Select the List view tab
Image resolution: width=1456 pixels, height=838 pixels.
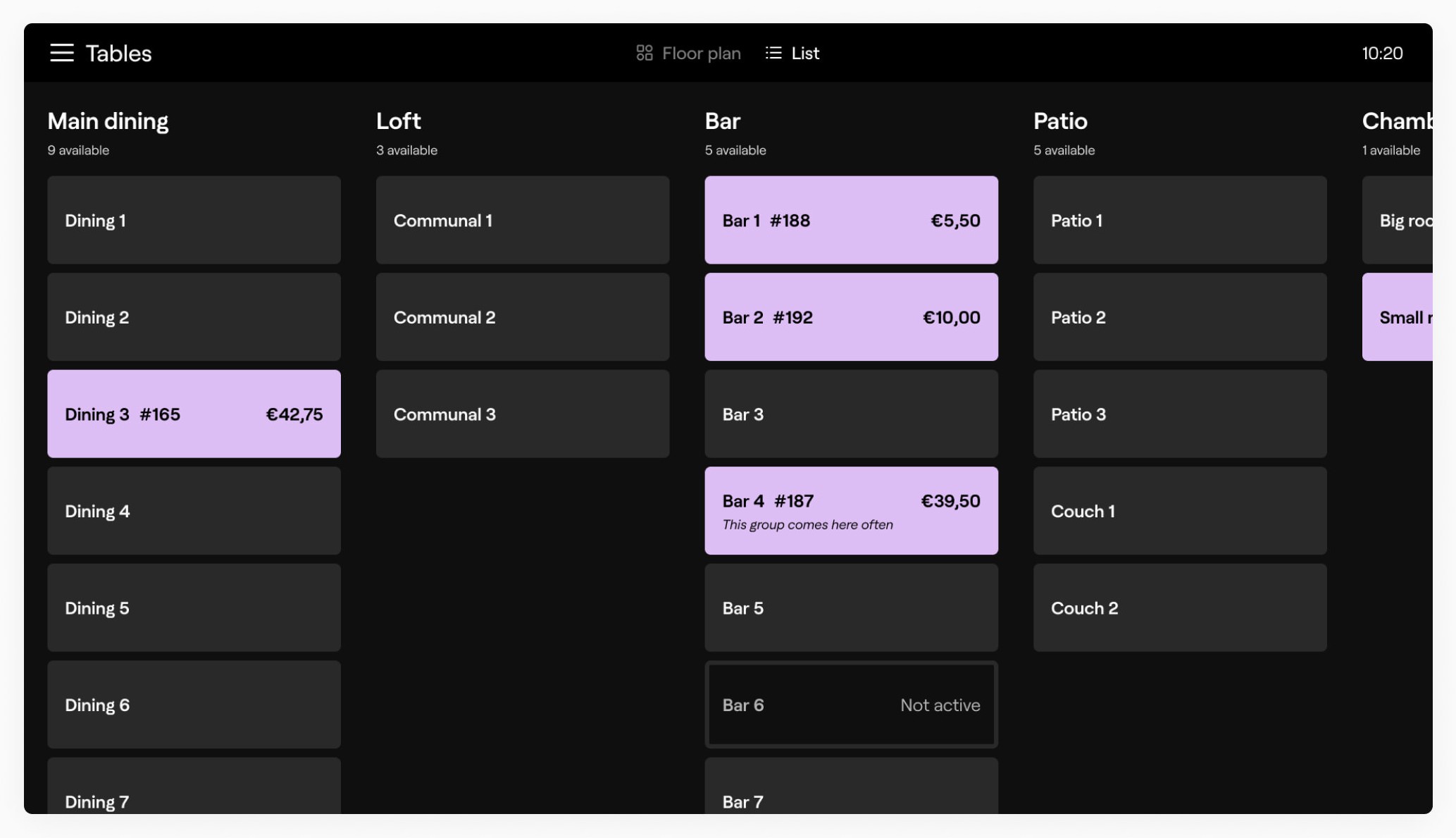[792, 53]
